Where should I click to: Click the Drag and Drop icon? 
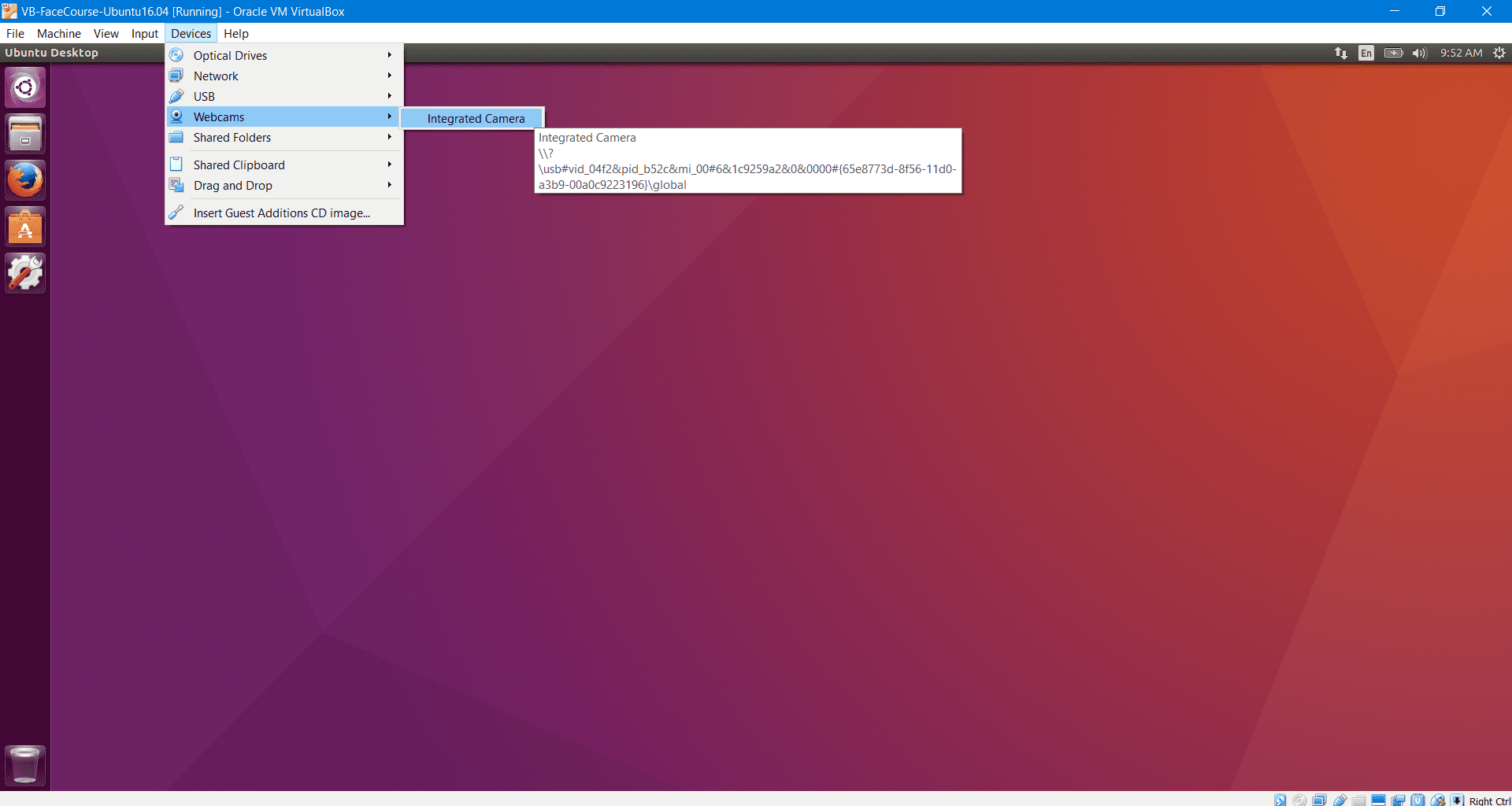click(x=176, y=185)
